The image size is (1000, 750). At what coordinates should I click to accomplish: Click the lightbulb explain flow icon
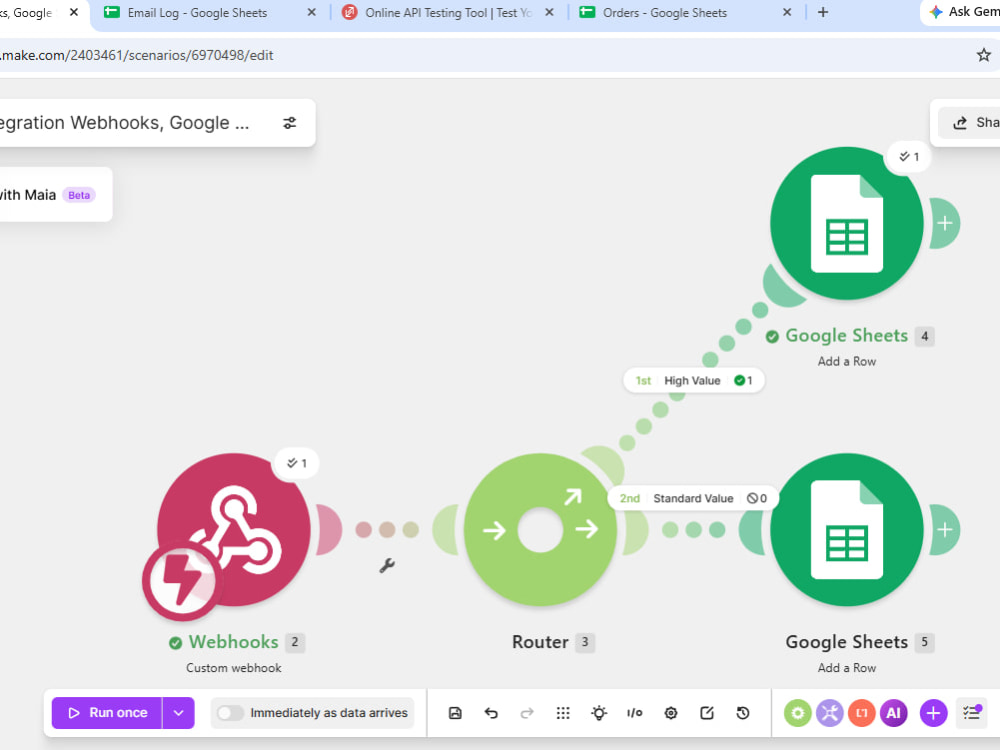[599, 713]
